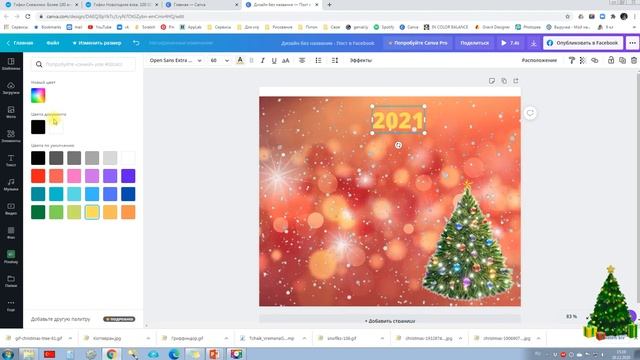
Task: Open the File menu in Canva header
Action: point(53,43)
